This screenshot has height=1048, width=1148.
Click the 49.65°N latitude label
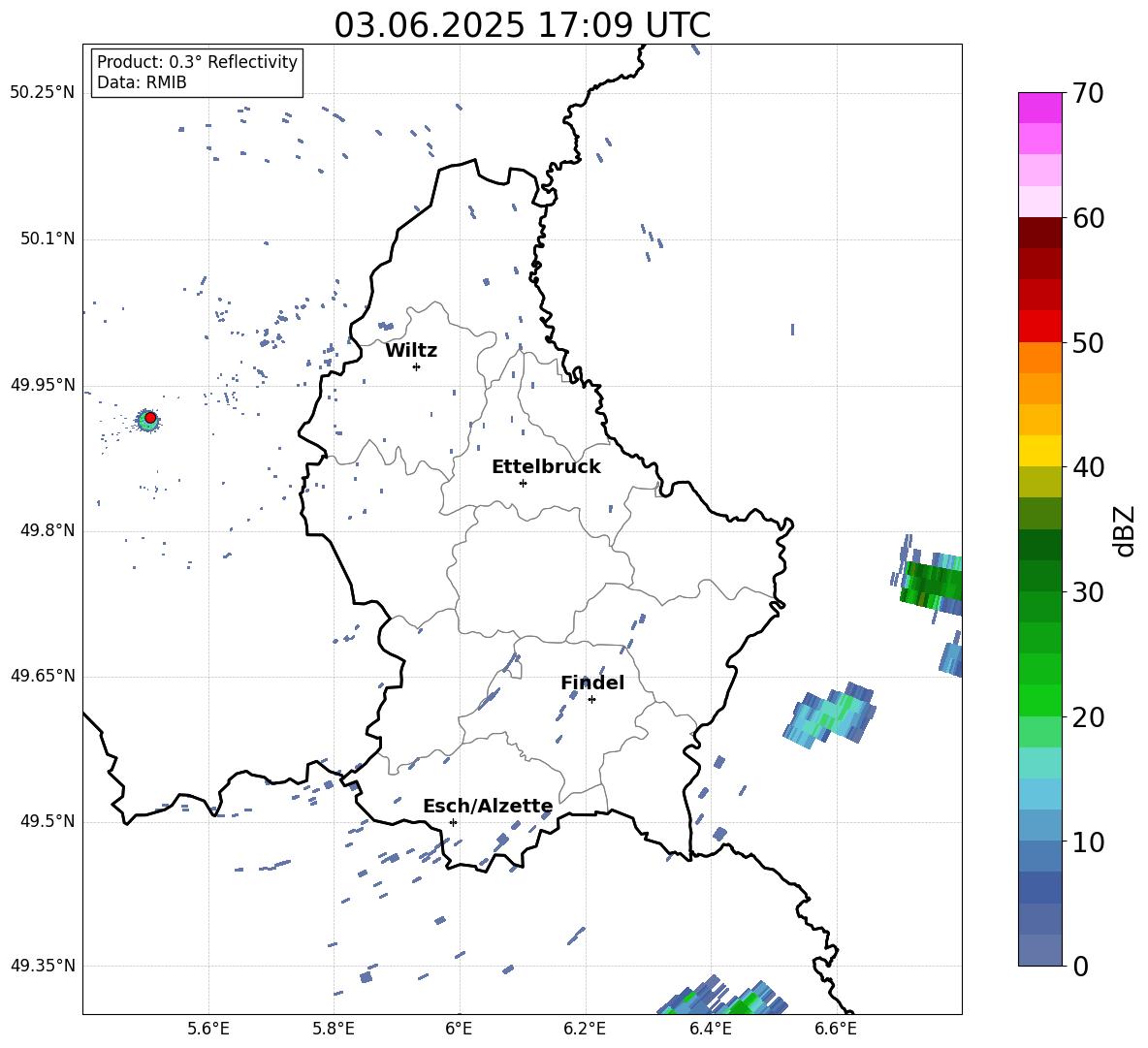point(43,676)
